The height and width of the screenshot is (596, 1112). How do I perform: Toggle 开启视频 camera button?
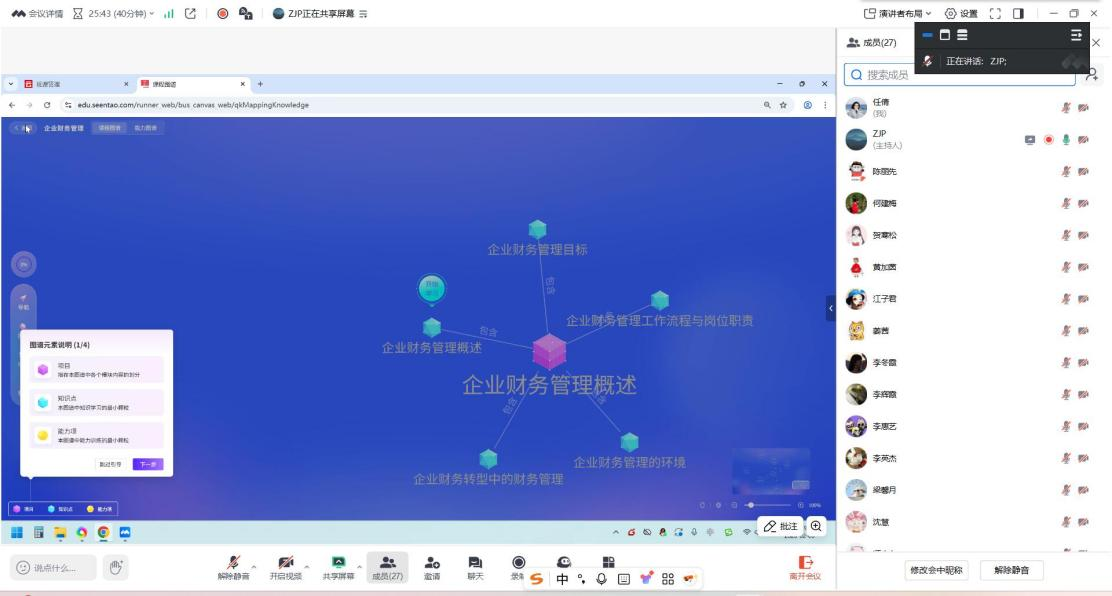point(285,567)
